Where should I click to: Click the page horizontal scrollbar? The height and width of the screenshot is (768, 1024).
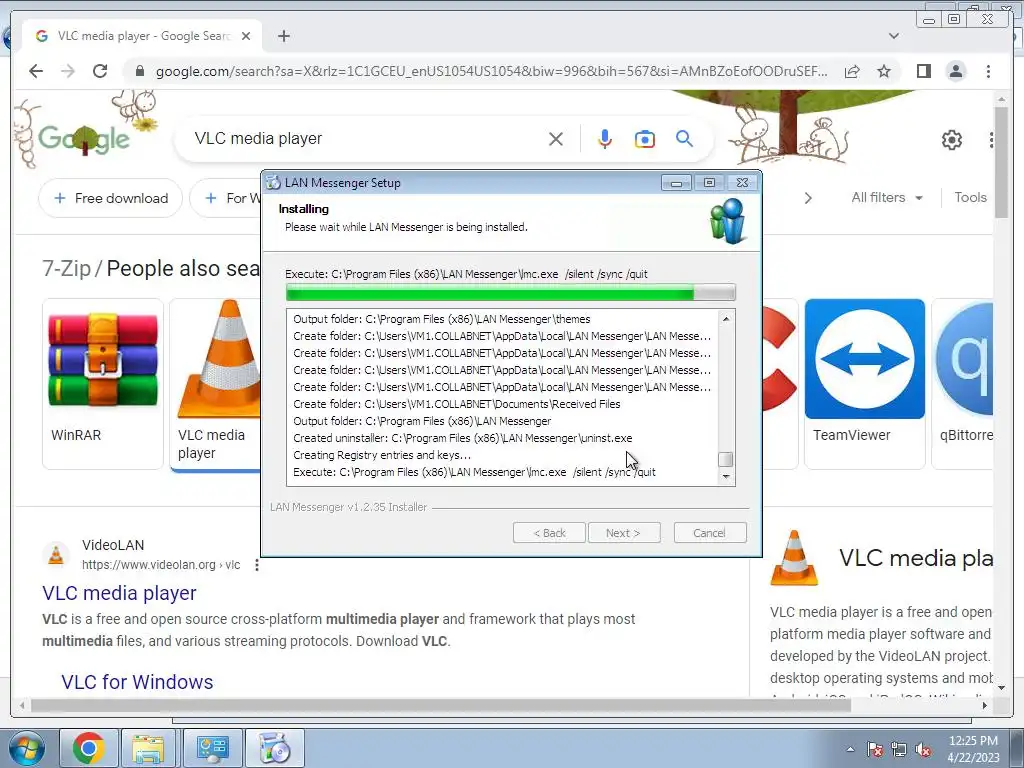441,705
